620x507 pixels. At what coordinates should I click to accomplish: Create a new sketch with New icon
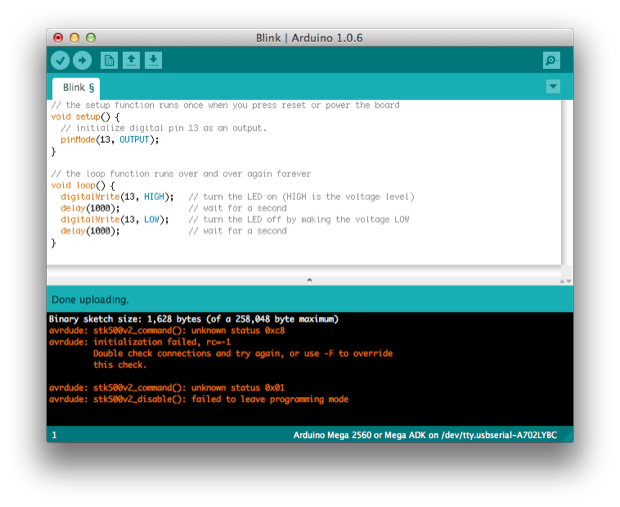(x=109, y=61)
